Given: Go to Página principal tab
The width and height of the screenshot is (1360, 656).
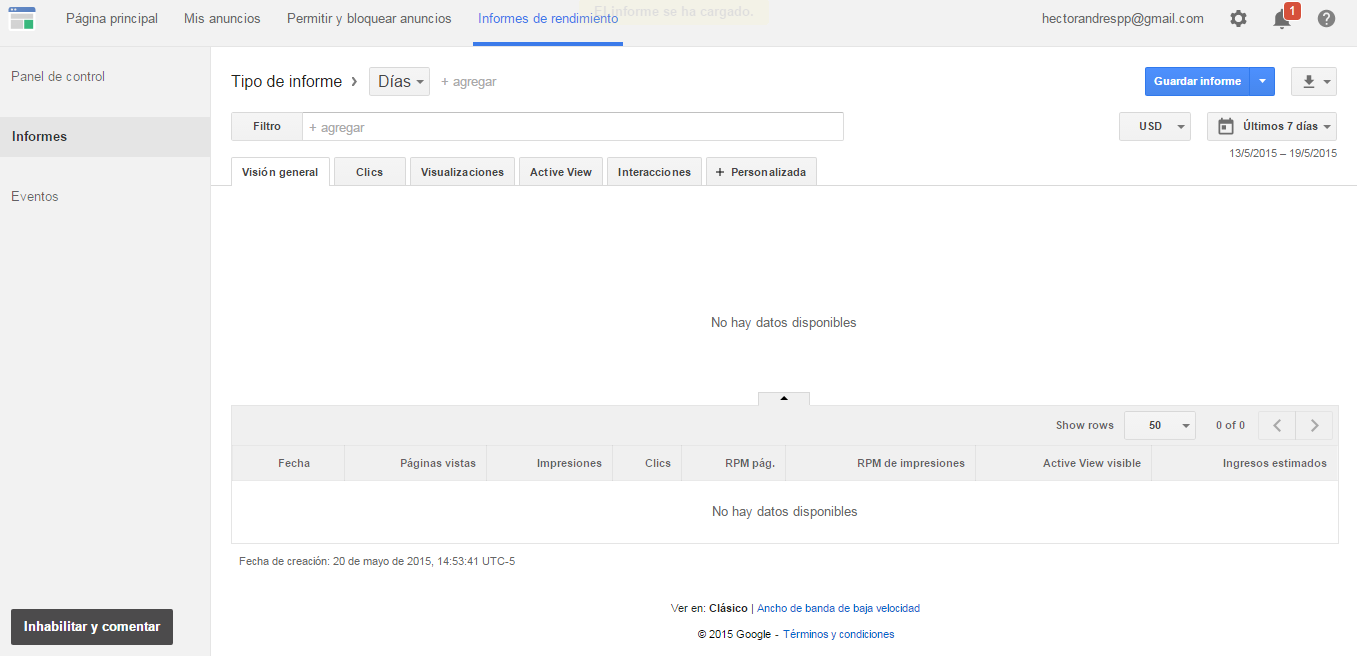Looking at the screenshot, I should click(x=112, y=18).
